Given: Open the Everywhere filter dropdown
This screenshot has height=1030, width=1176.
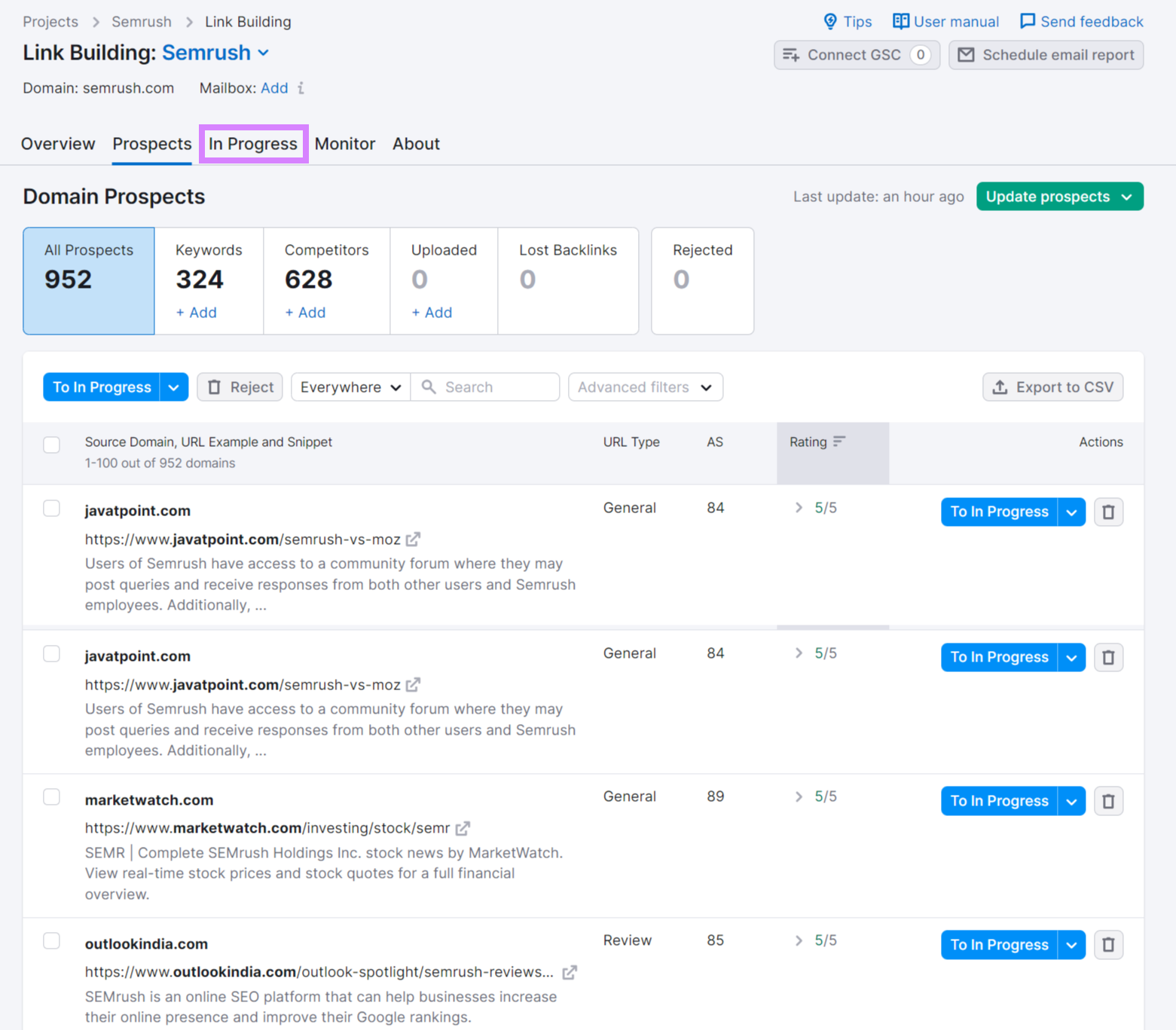Looking at the screenshot, I should click(350, 387).
